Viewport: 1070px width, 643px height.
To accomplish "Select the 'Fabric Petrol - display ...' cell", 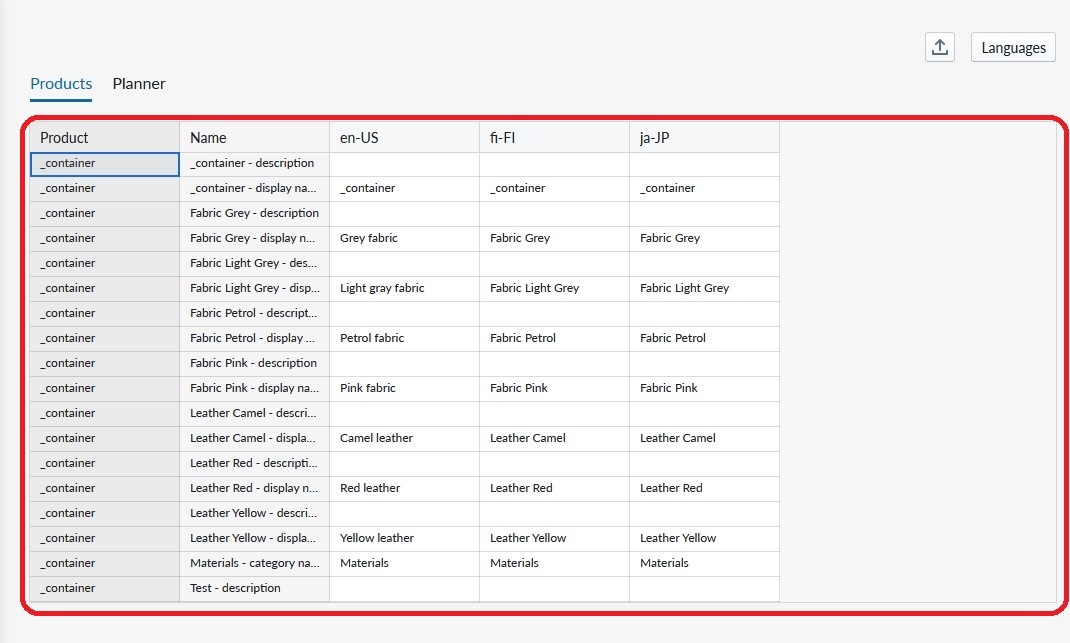I will tap(255, 339).
